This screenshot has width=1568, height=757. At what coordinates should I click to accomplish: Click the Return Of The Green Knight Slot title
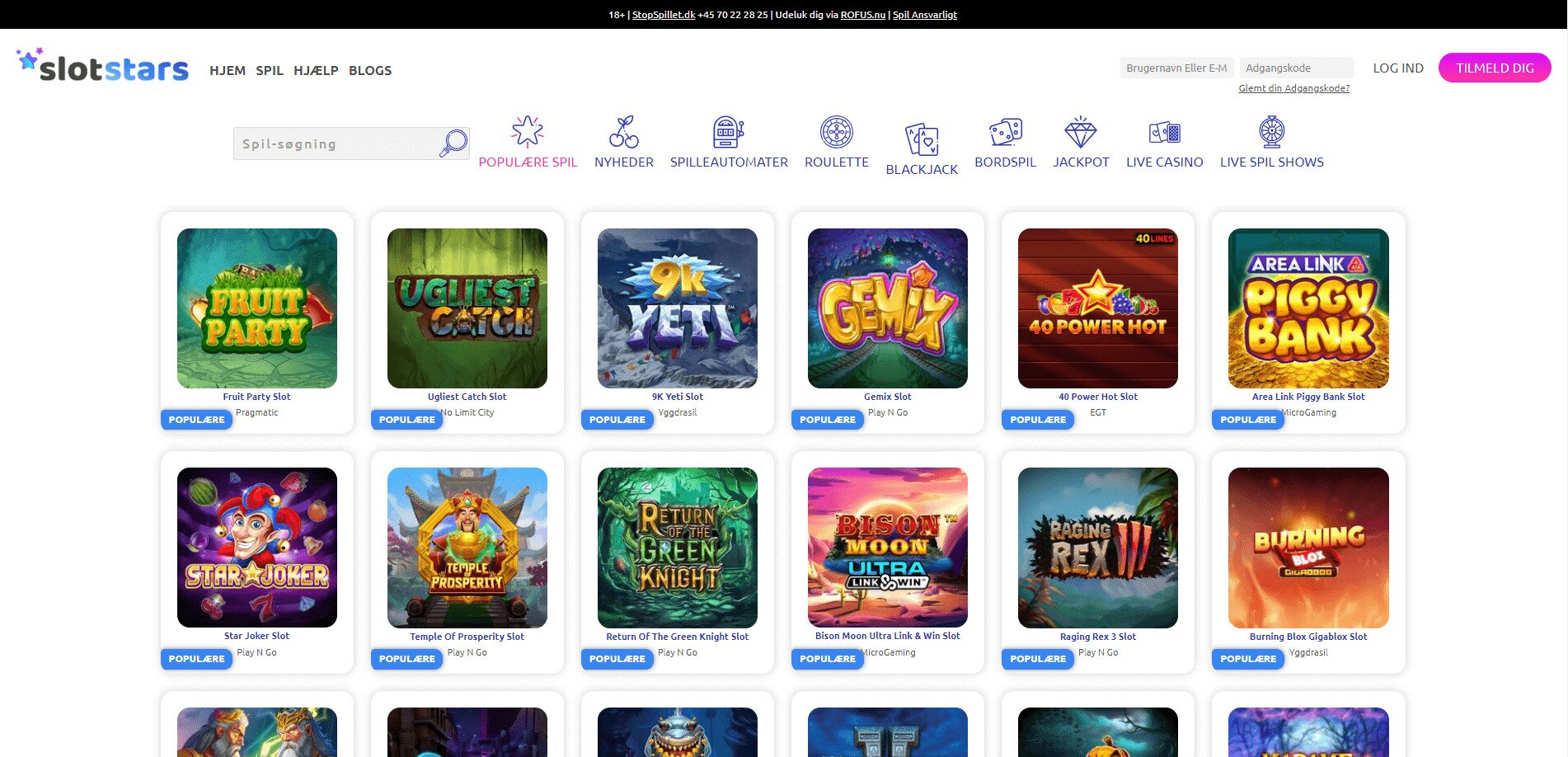coord(678,637)
